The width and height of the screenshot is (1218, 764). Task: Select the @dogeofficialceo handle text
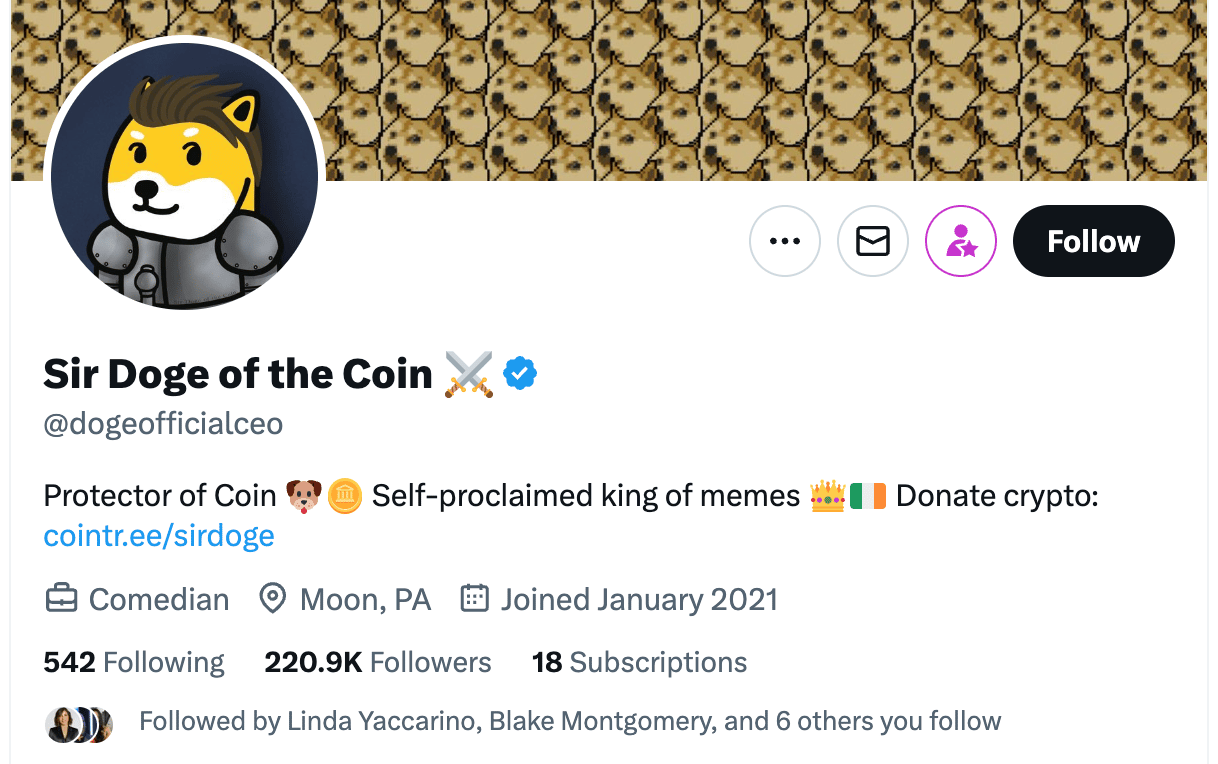[x=163, y=424]
